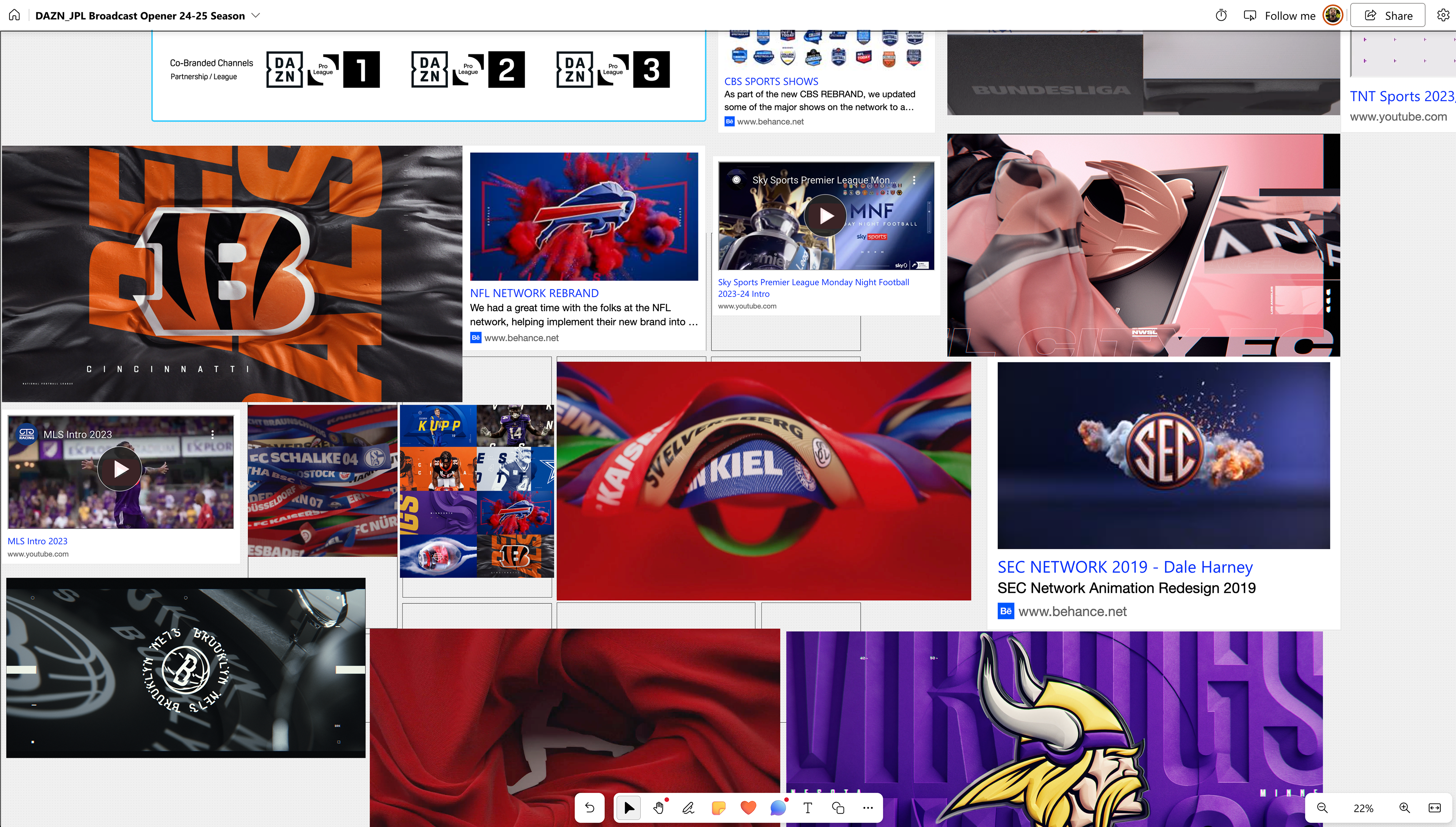Click the www.youtube.com source under MLS Intro 2023
Image resolution: width=1456 pixels, height=827 pixels.
point(38,554)
